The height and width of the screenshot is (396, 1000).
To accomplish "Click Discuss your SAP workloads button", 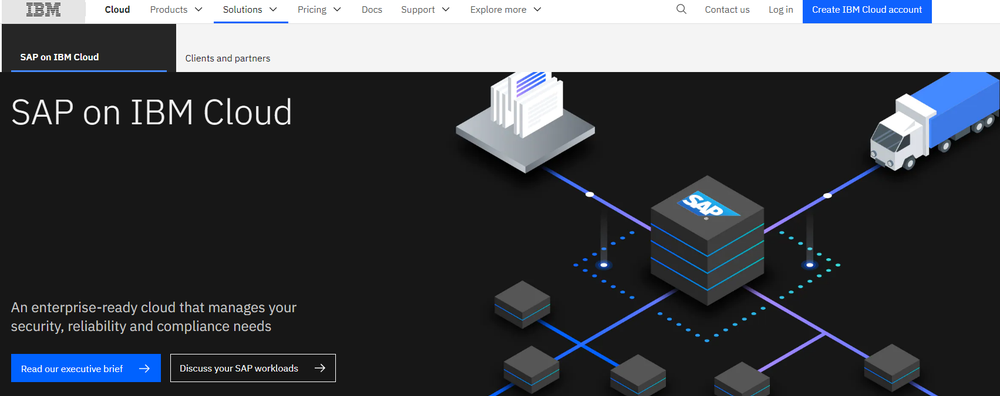I will [253, 368].
